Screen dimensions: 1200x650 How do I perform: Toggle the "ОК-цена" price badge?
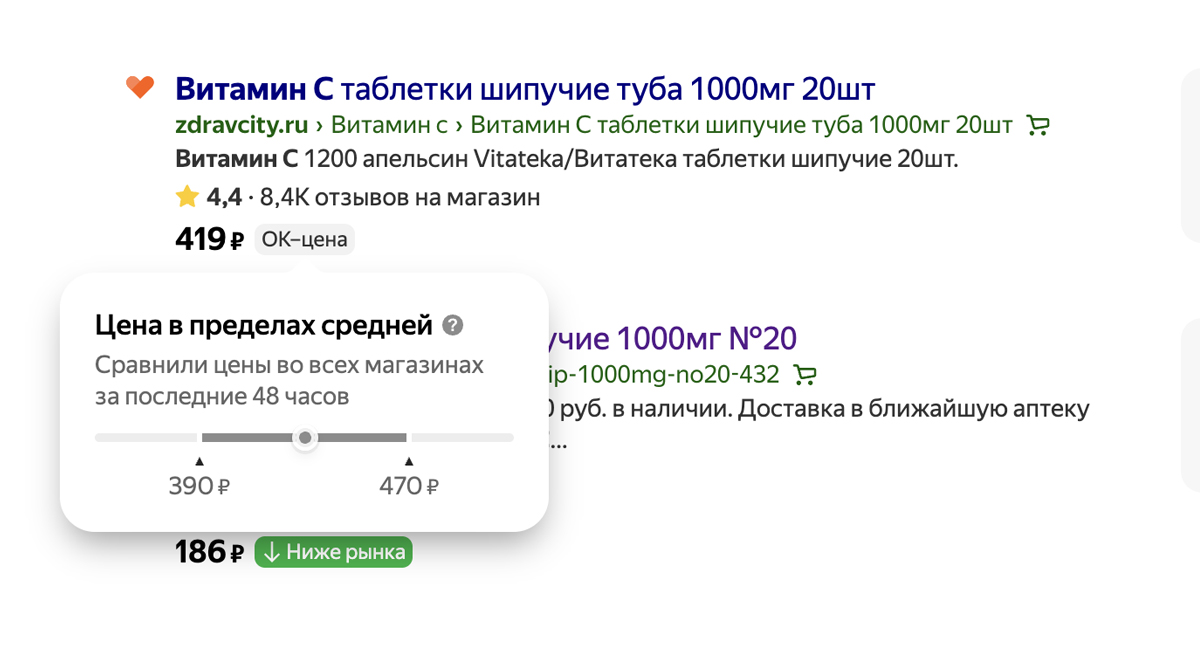[x=304, y=240]
